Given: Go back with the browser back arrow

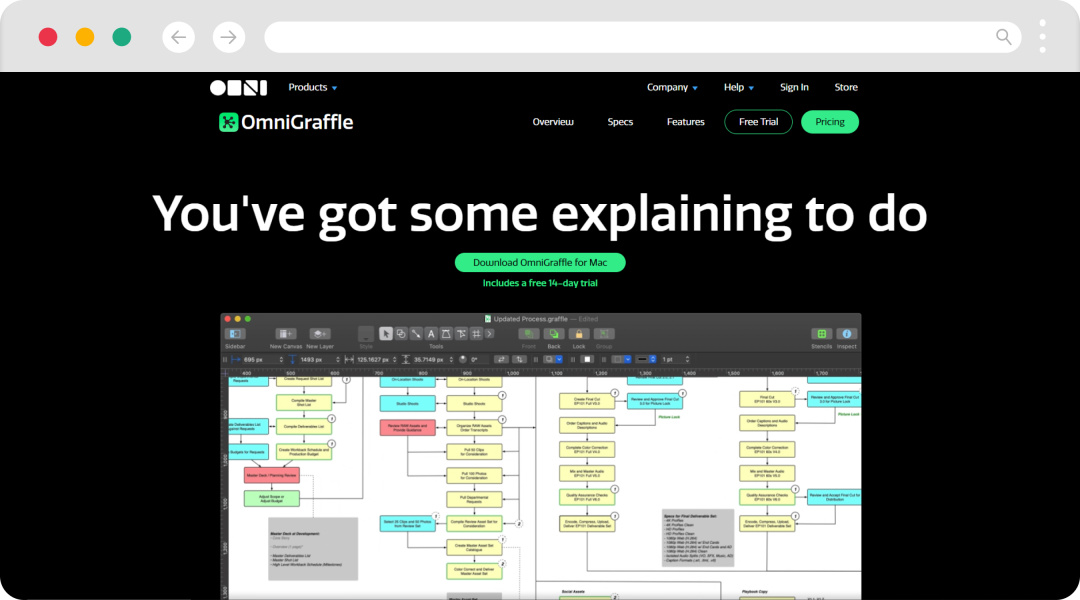Looking at the screenshot, I should coord(178,37).
